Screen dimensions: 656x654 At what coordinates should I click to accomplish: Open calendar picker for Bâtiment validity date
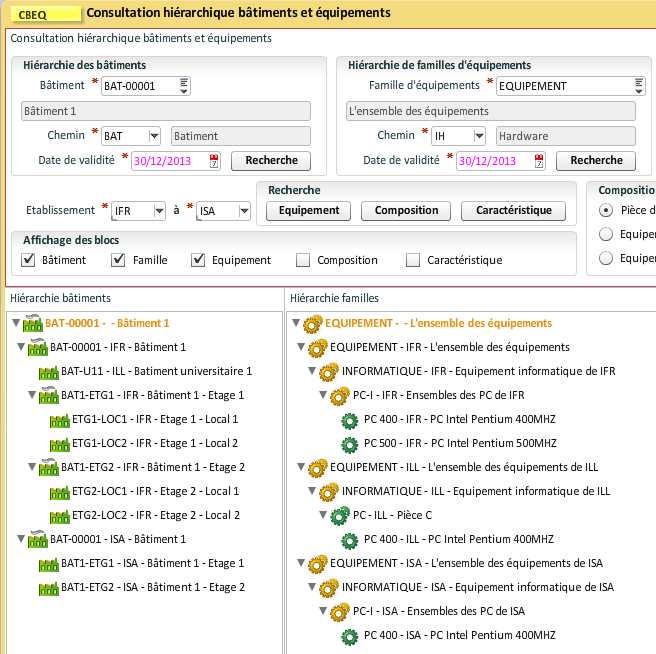(214, 160)
